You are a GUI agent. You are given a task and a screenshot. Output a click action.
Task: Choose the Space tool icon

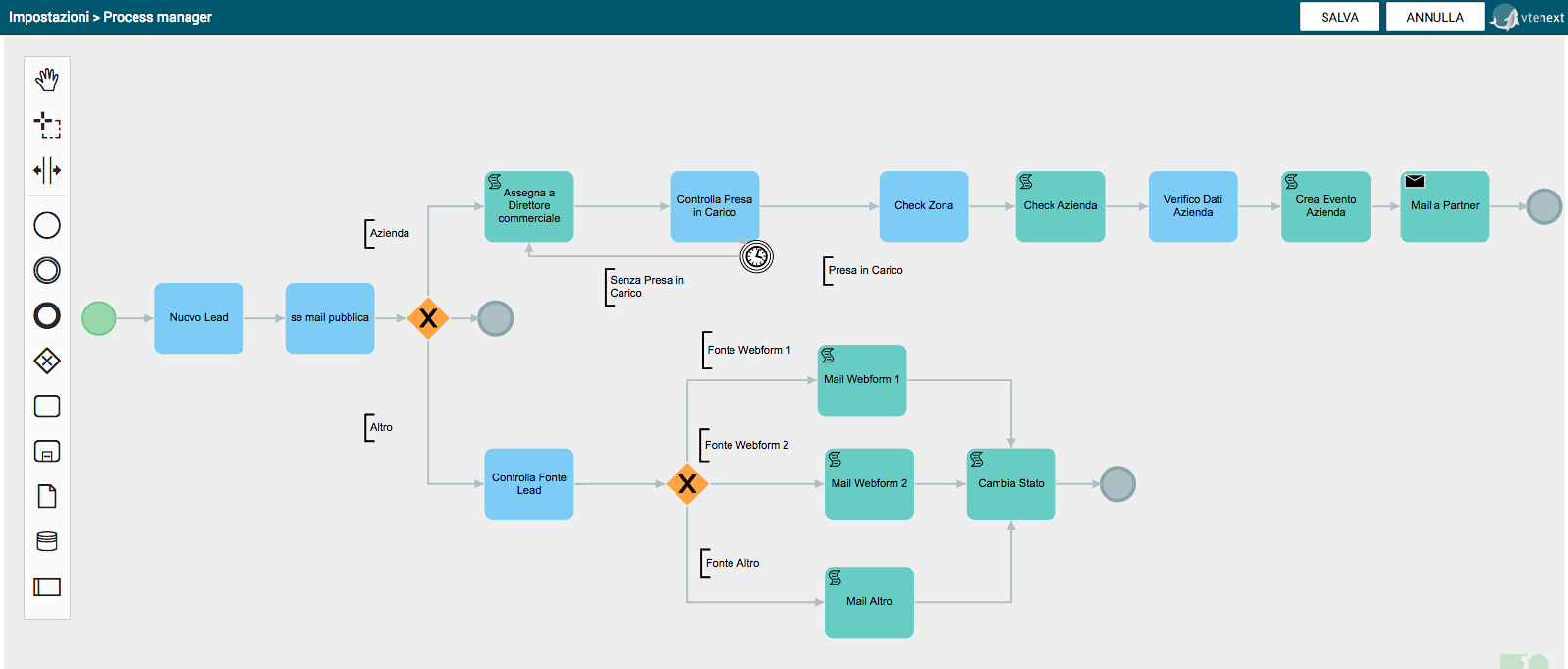click(x=47, y=170)
